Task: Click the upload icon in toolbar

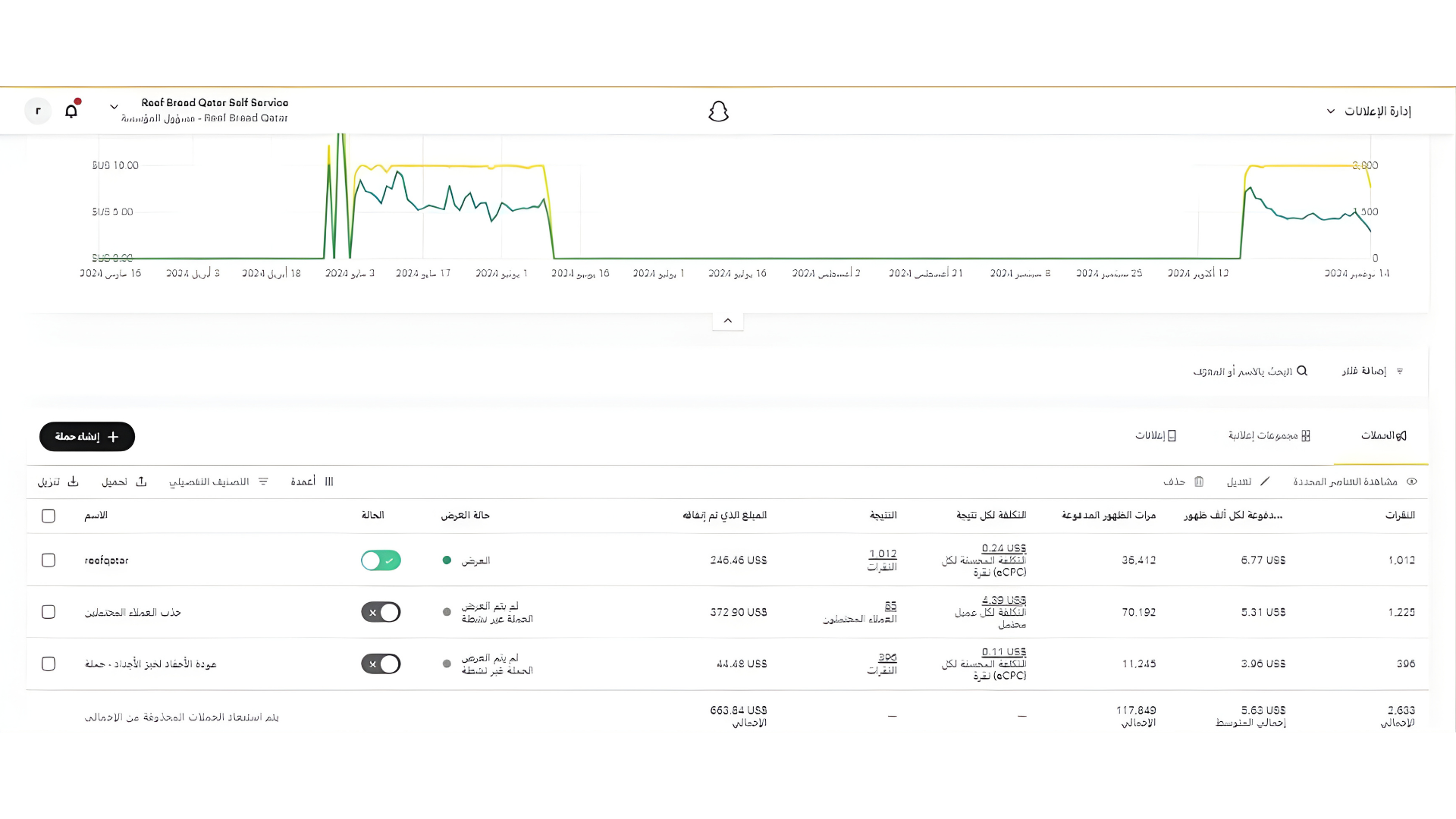Action: point(141,482)
